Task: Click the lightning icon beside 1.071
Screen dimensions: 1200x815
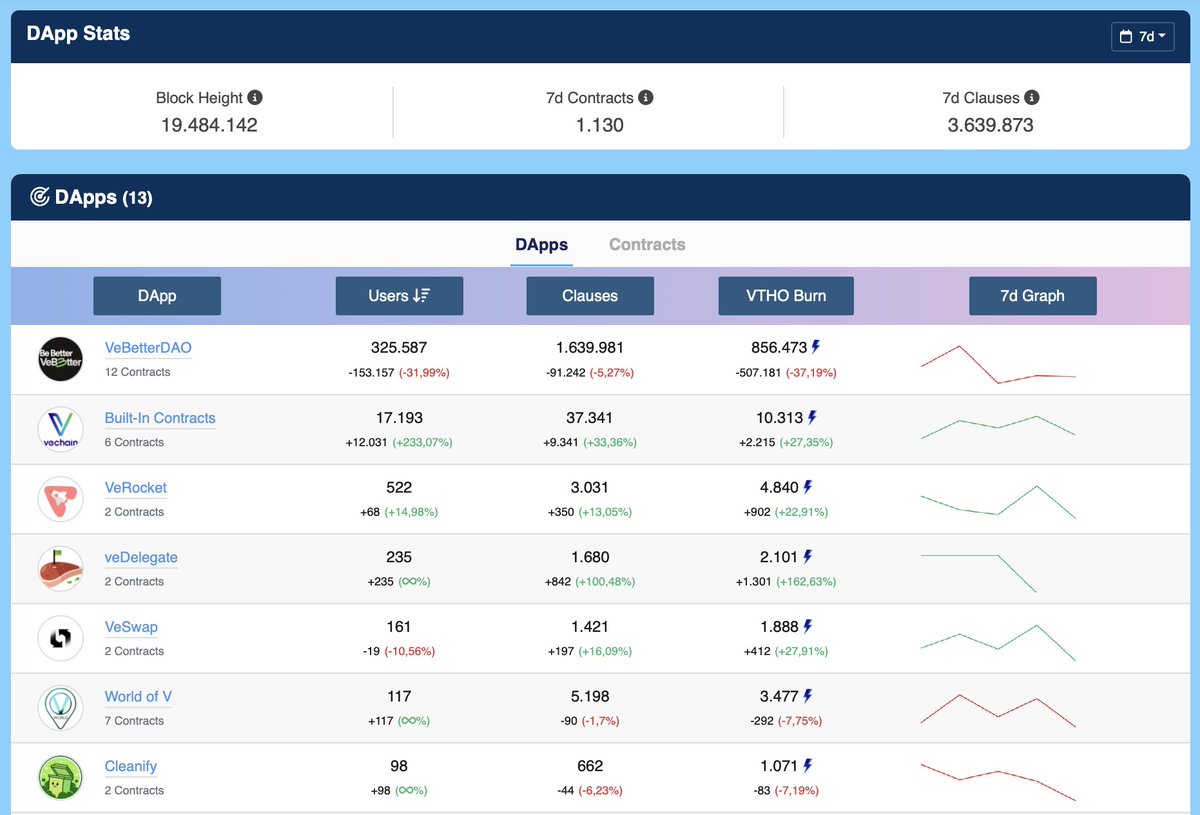Action: point(808,766)
